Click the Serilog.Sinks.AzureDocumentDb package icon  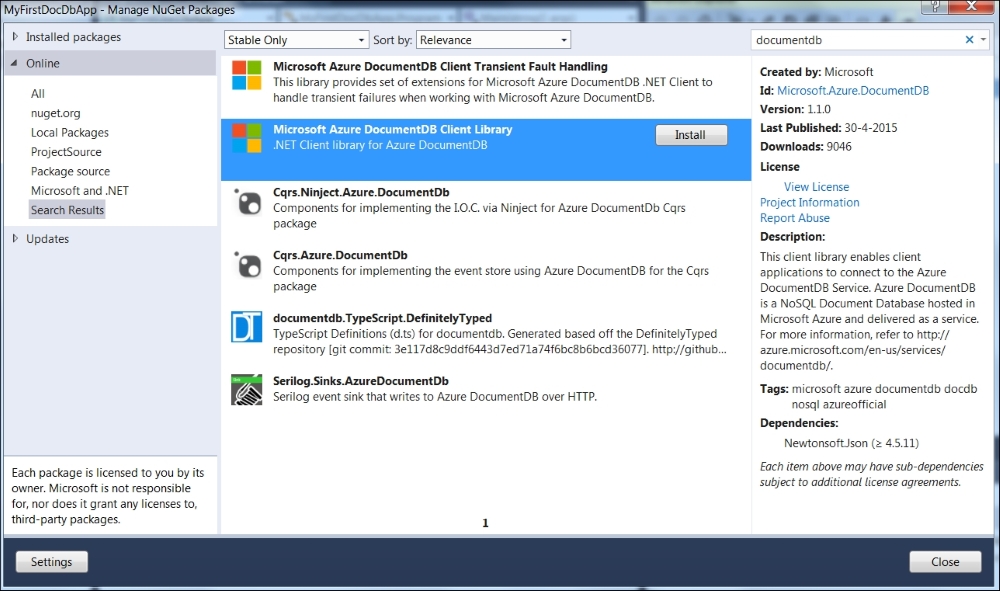[x=246, y=390]
